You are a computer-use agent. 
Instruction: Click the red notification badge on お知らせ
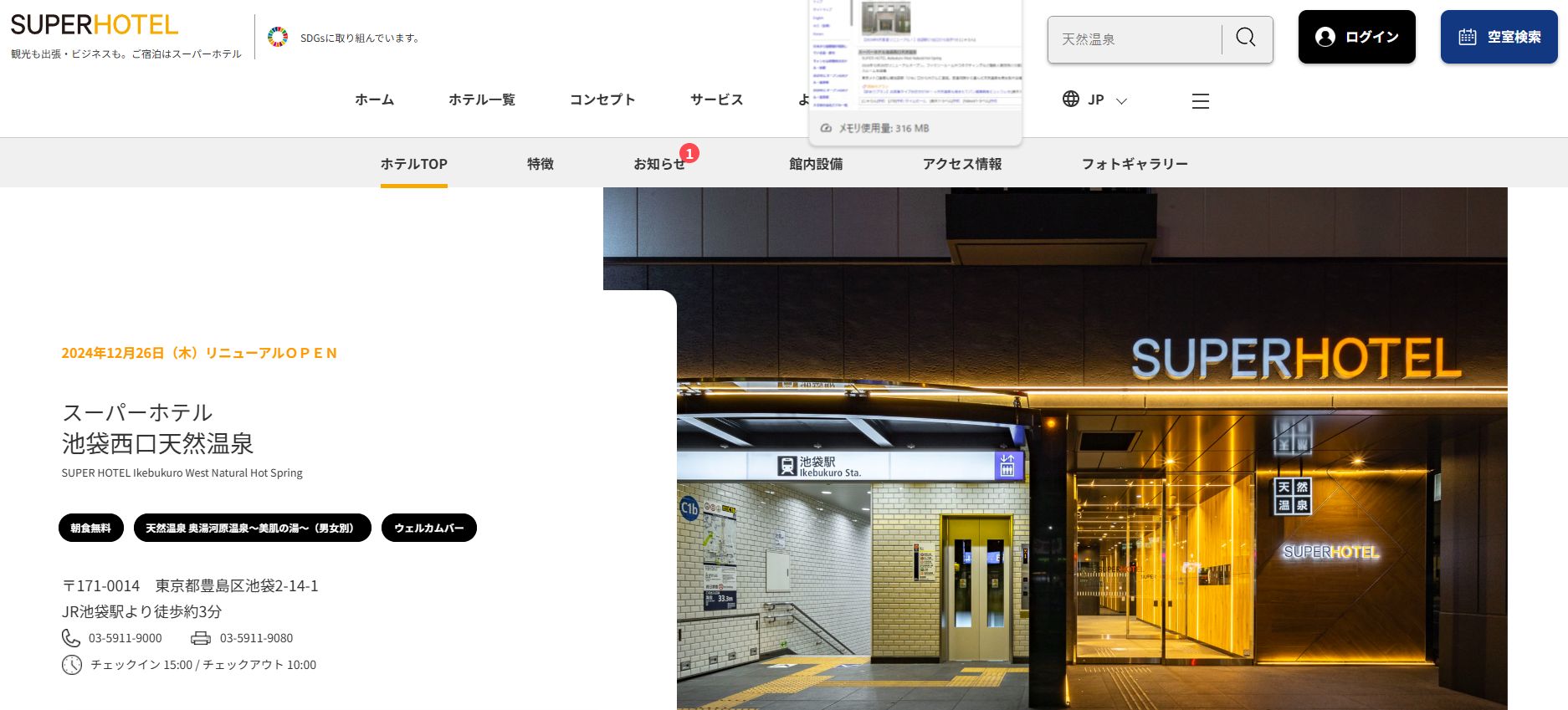pos(689,153)
